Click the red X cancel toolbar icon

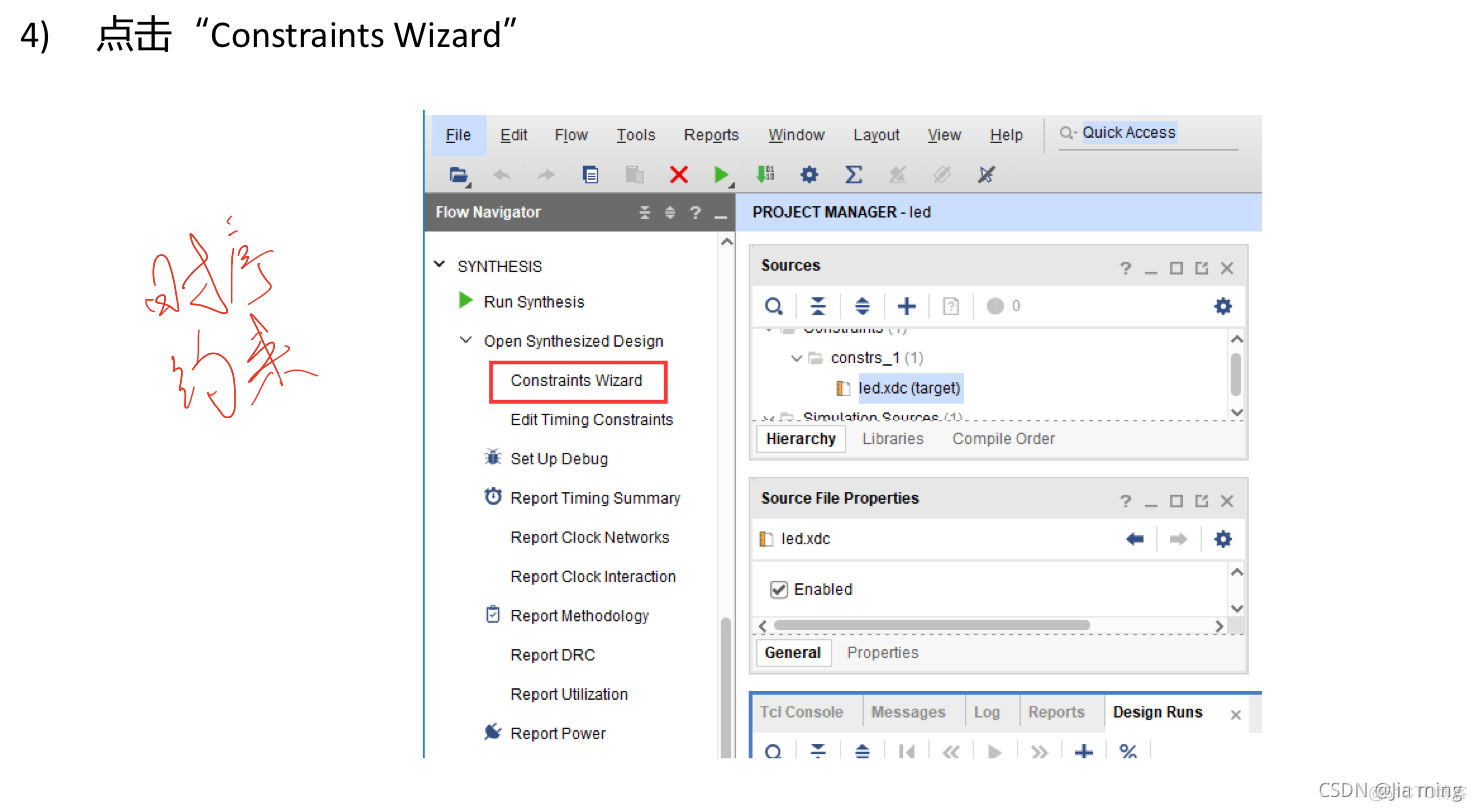(x=679, y=175)
